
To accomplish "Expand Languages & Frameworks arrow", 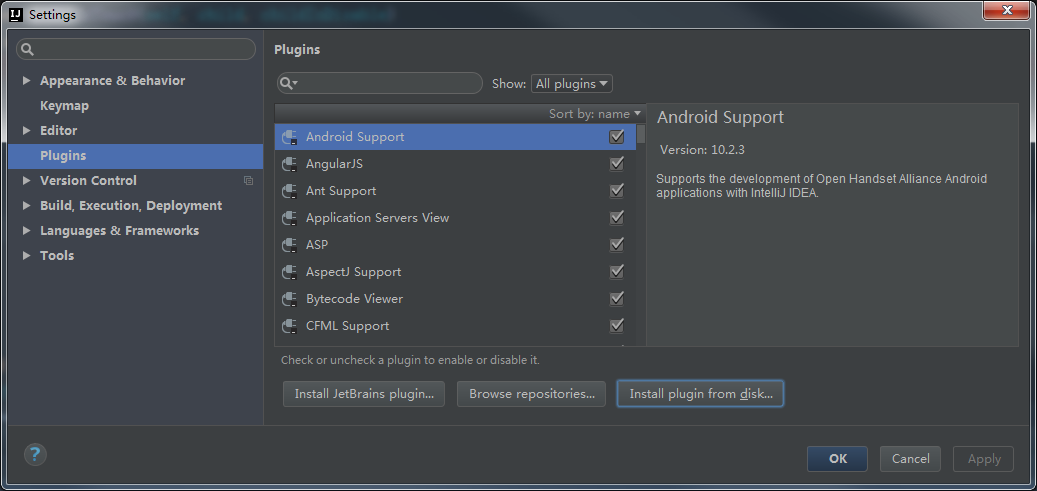I will click(26, 231).
